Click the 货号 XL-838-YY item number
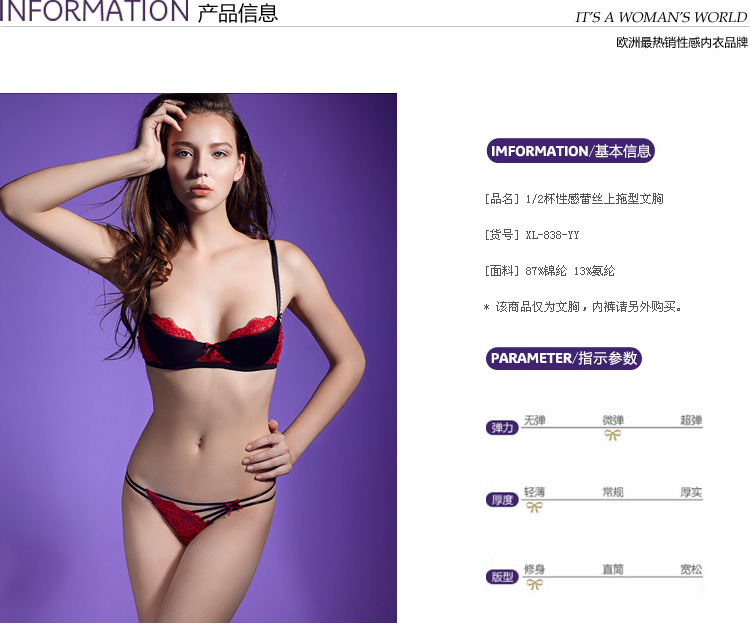 pos(531,235)
